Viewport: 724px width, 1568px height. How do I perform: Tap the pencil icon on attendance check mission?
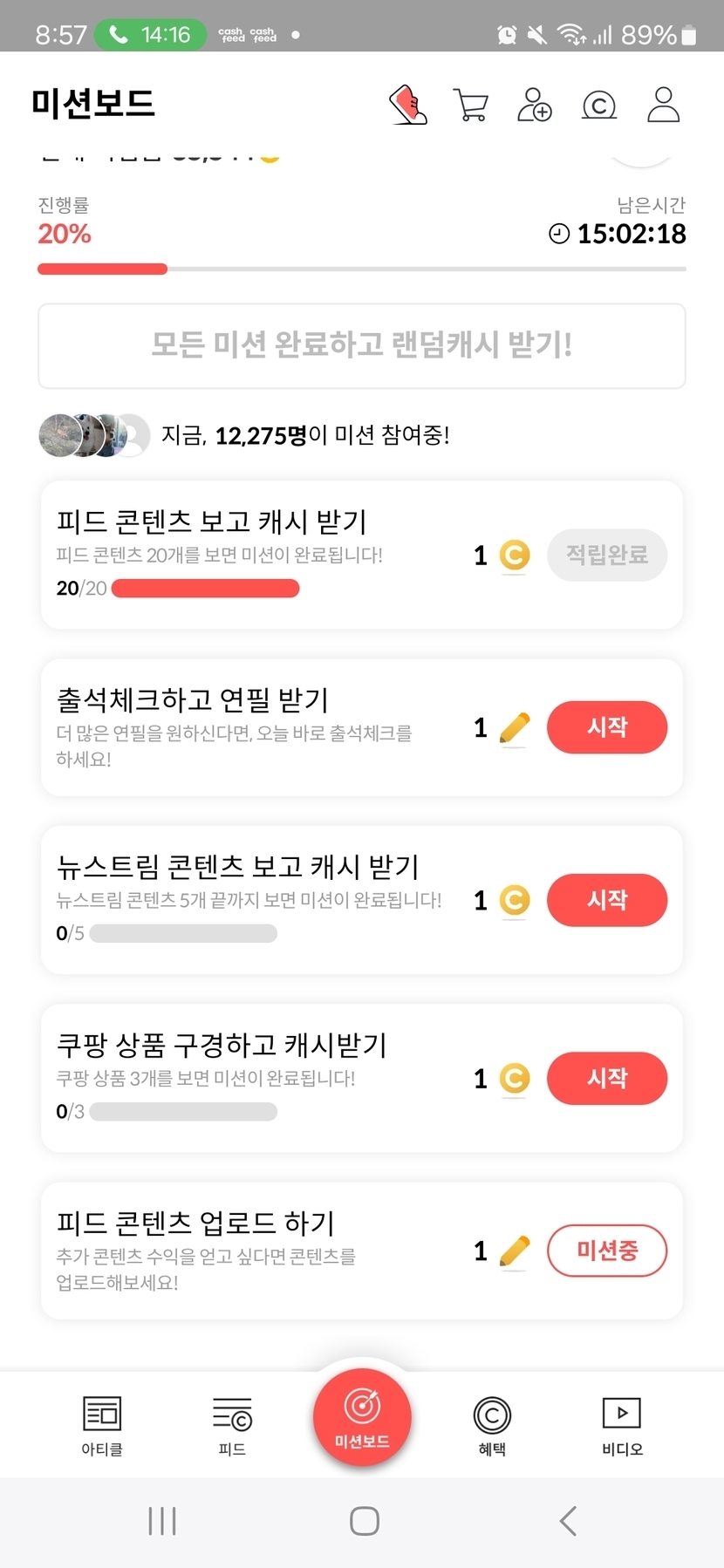coord(515,728)
